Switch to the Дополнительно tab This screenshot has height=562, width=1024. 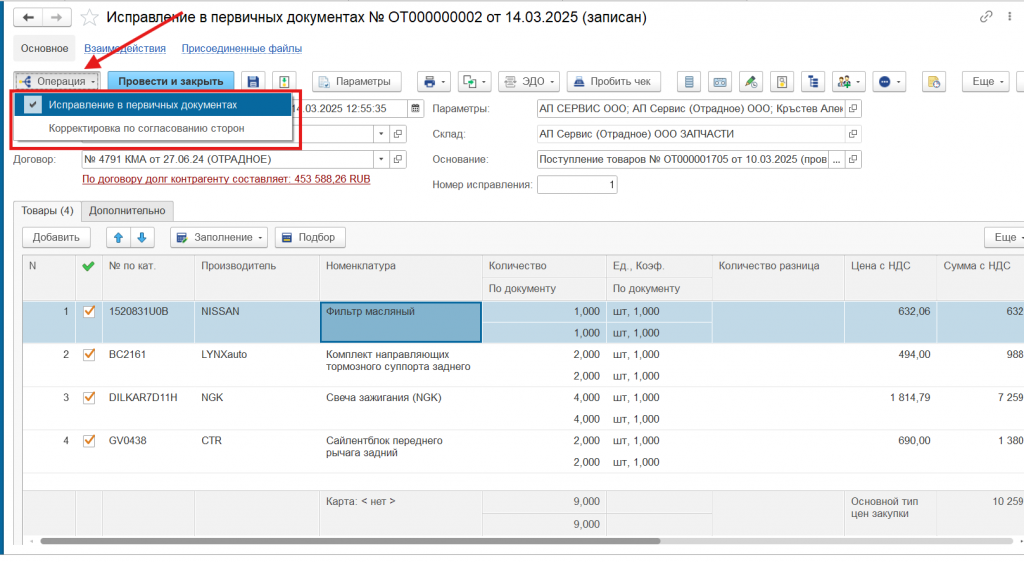click(x=127, y=211)
